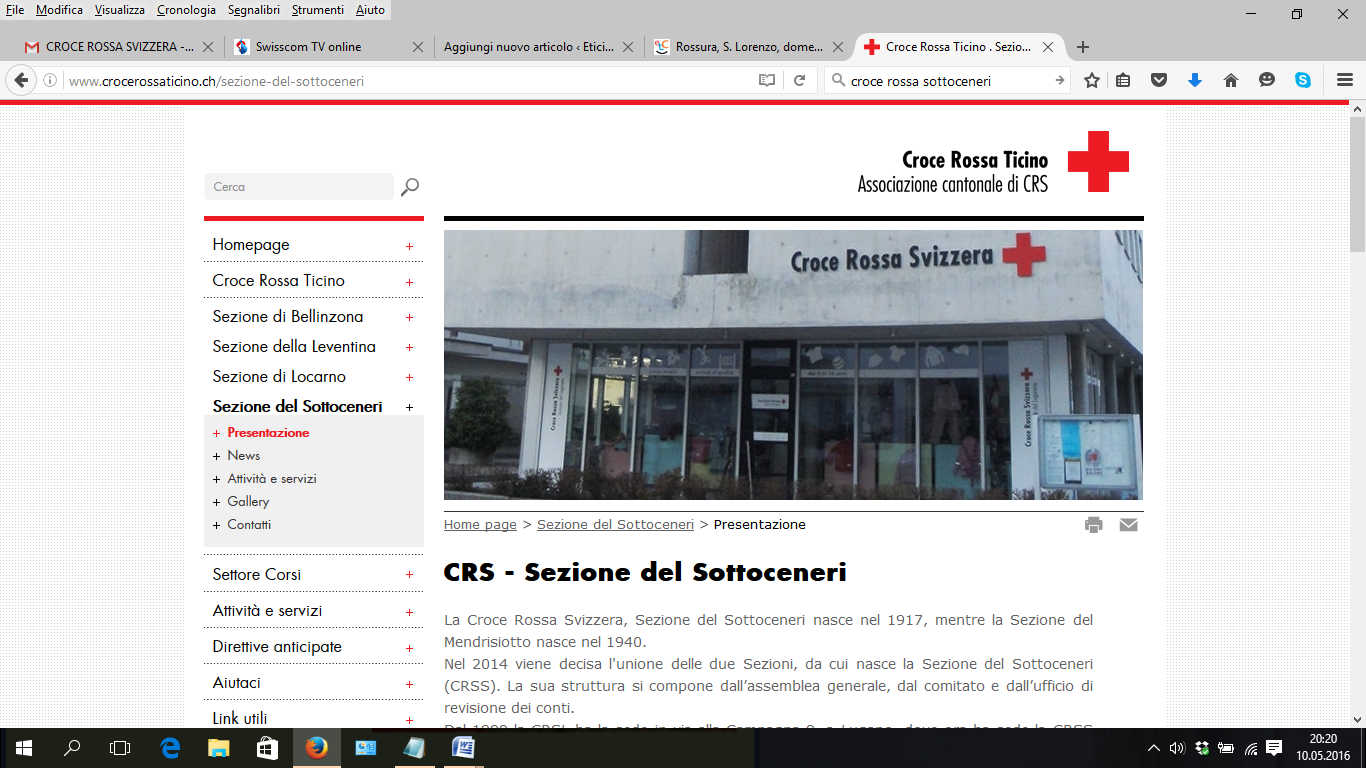
Task: Run the search arrow in search bar
Action: click(x=1059, y=81)
